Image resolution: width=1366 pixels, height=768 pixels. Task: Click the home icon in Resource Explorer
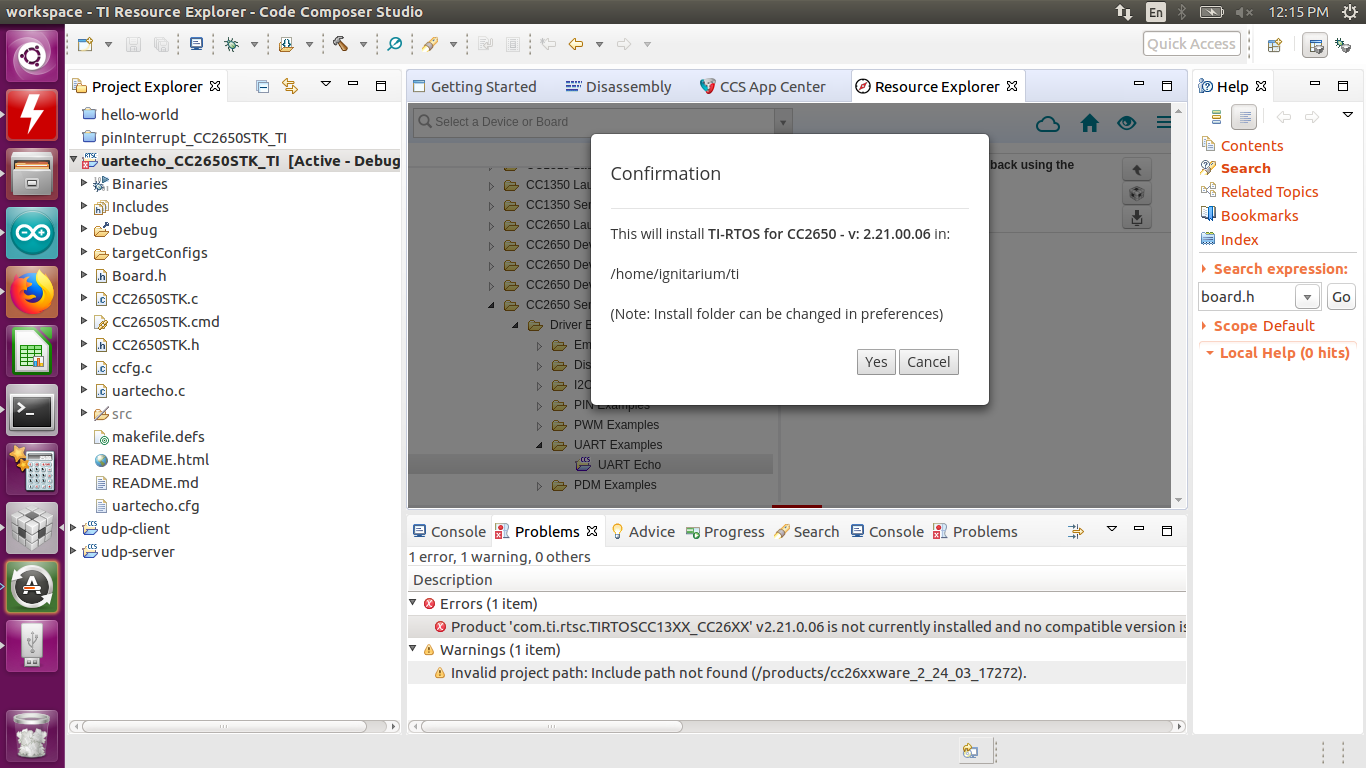point(1090,123)
